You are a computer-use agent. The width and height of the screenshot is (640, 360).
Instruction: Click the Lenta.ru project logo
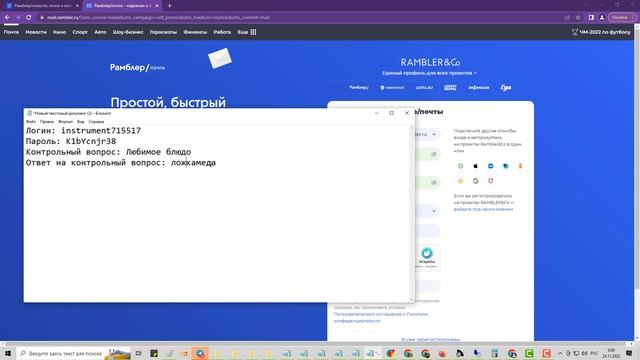[x=424, y=87]
